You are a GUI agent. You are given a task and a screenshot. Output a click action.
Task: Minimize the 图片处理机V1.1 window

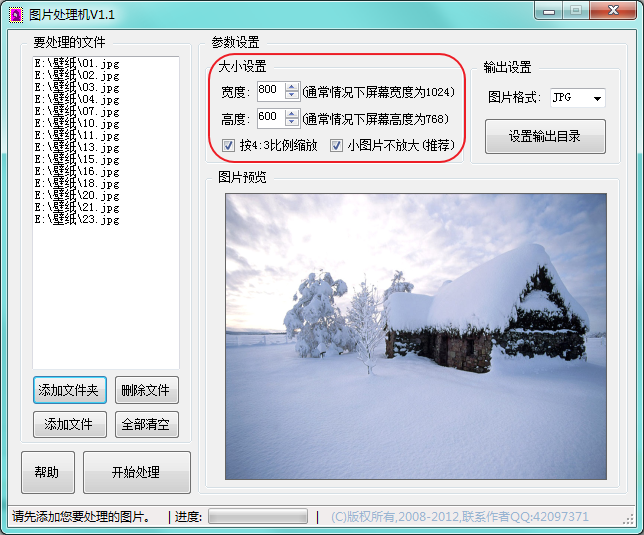[x=549, y=11]
